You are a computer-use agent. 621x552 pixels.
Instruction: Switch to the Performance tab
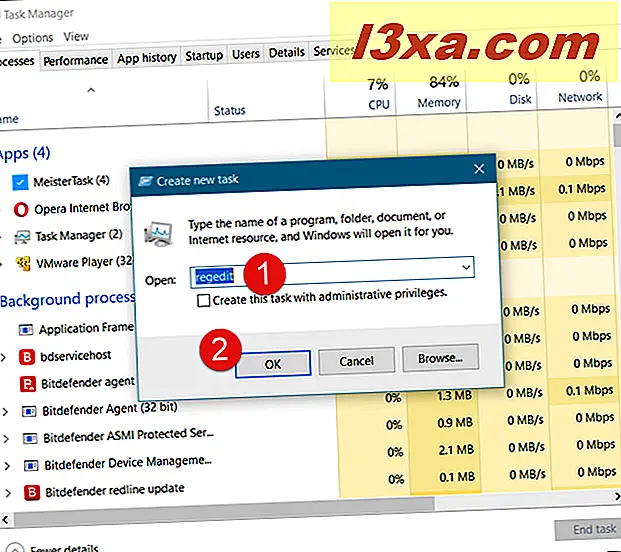(x=76, y=61)
